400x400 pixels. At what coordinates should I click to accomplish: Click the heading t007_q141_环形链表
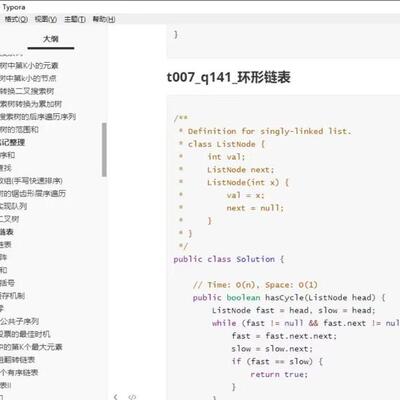[228, 77]
